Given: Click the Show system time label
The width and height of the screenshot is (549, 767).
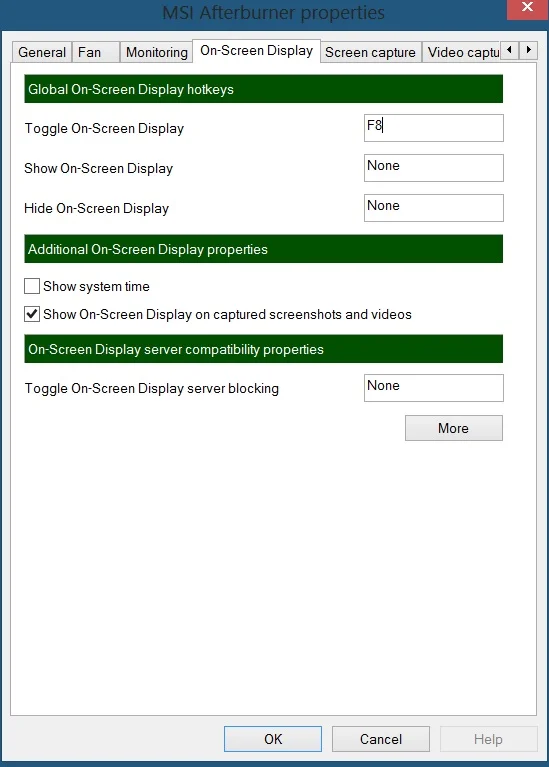Looking at the screenshot, I should pos(96,287).
